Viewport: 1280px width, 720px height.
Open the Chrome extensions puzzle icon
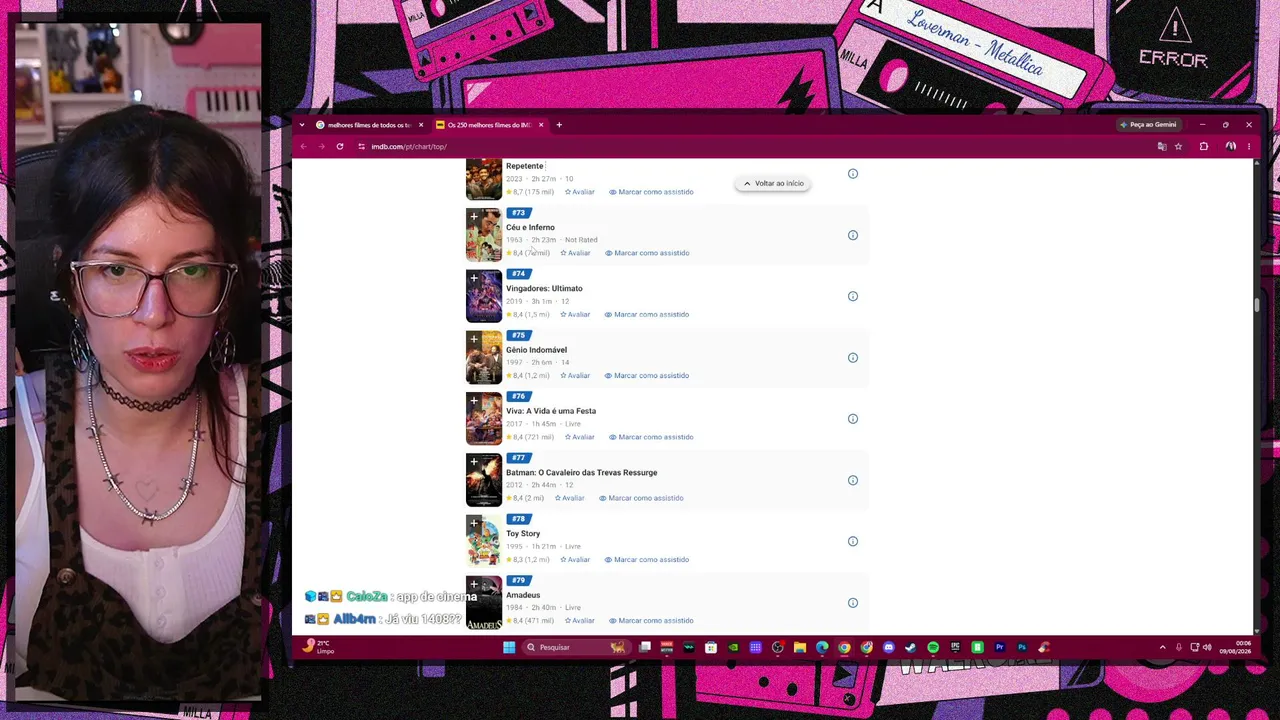[1204, 146]
